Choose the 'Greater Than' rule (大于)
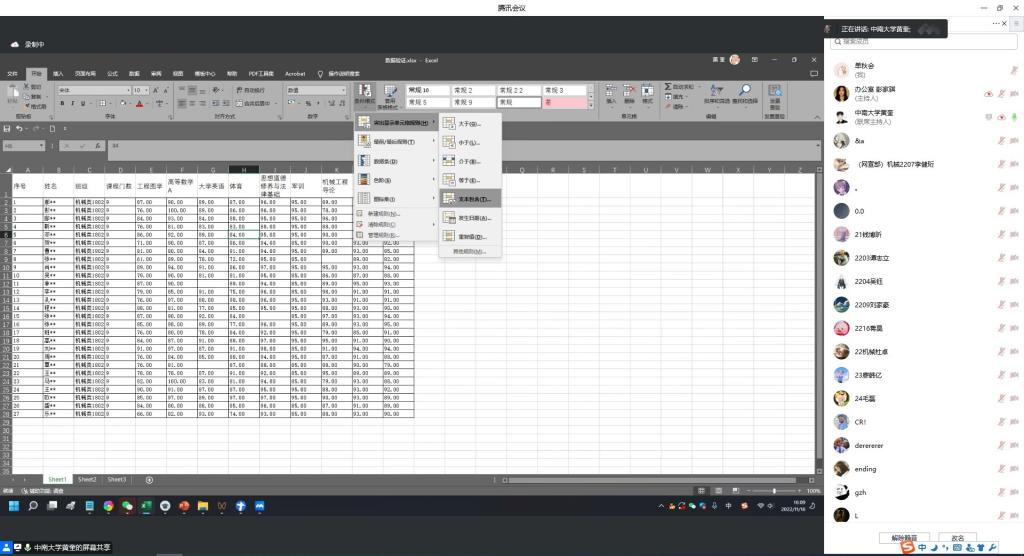This screenshot has width=1024, height=556. (471, 124)
